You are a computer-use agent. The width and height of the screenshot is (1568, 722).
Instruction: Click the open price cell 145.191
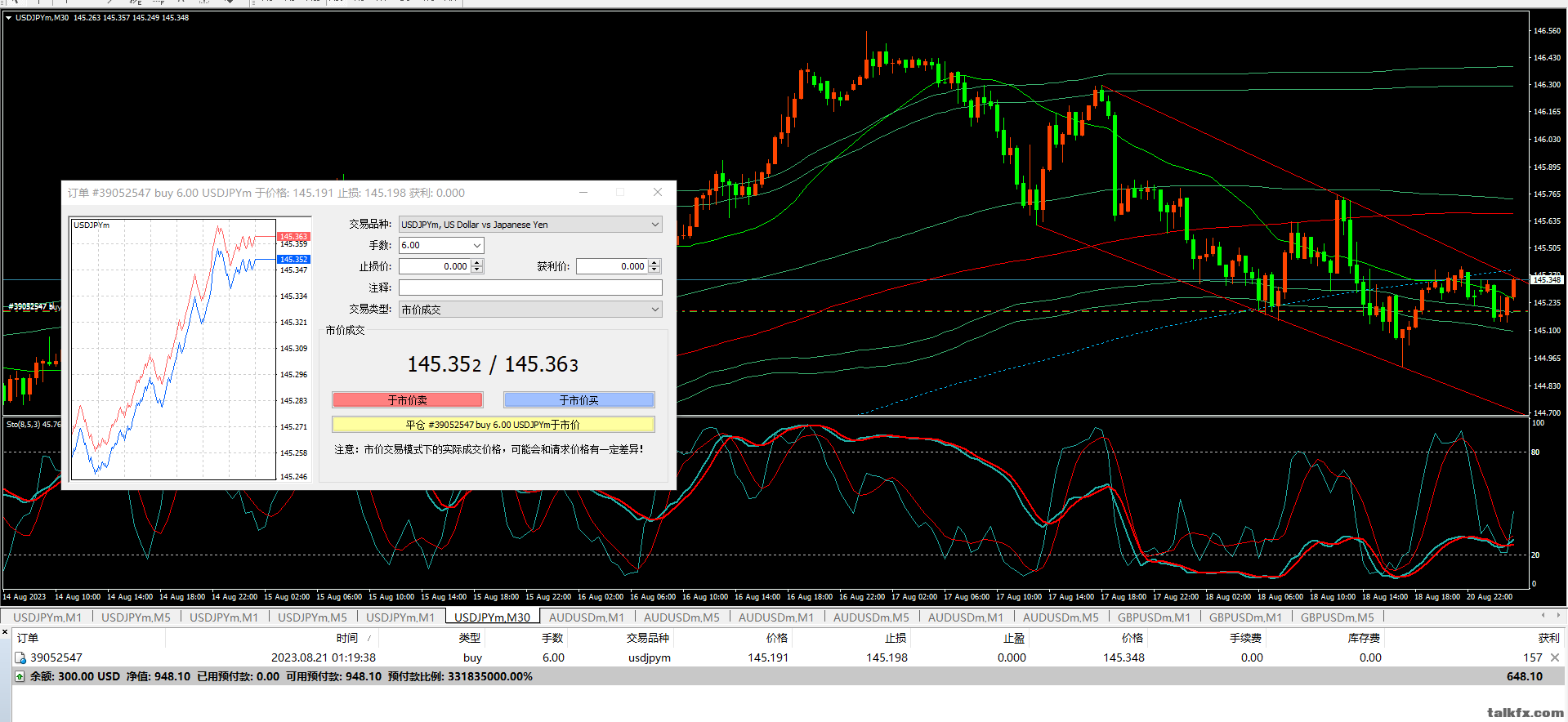768,657
